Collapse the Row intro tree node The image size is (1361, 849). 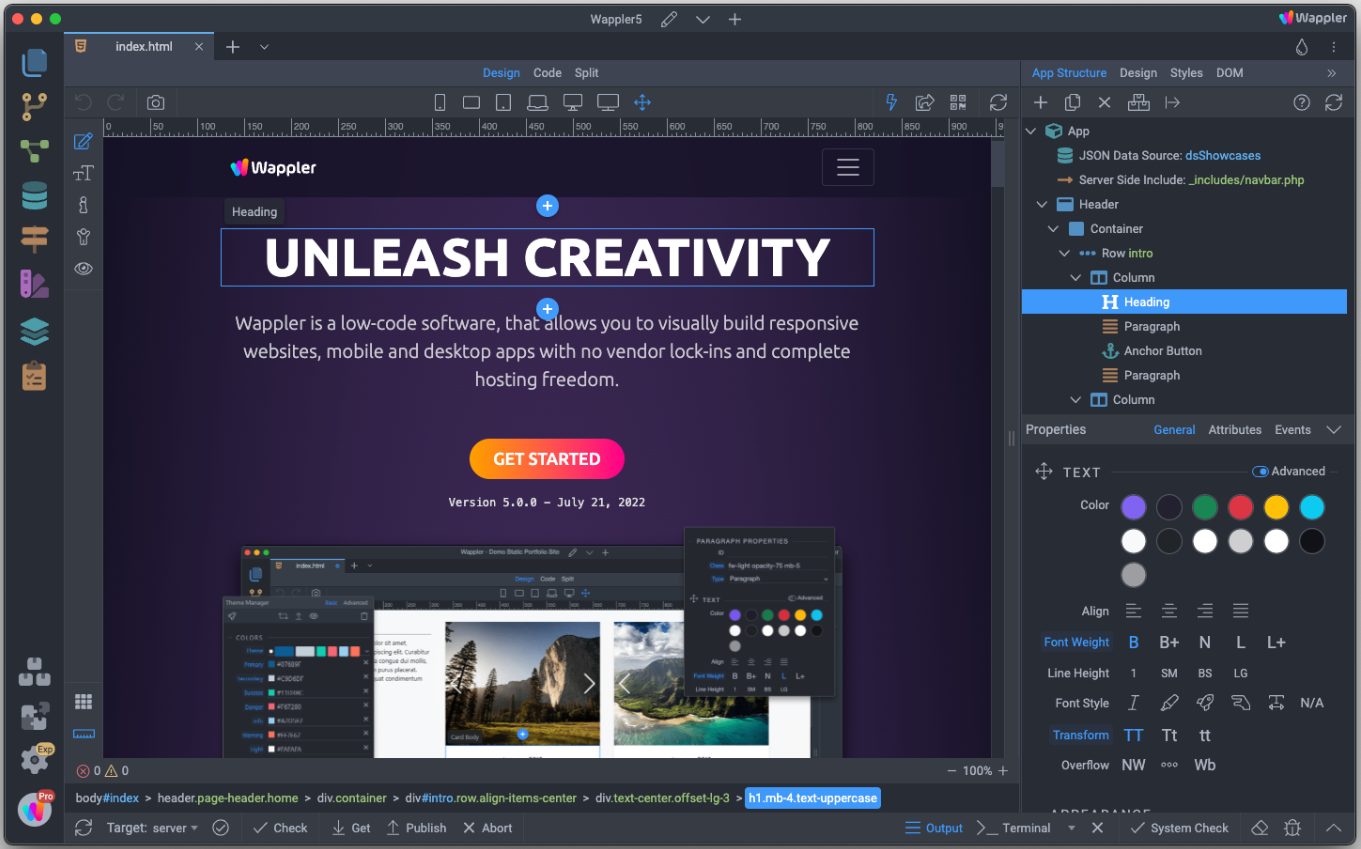[1065, 253]
